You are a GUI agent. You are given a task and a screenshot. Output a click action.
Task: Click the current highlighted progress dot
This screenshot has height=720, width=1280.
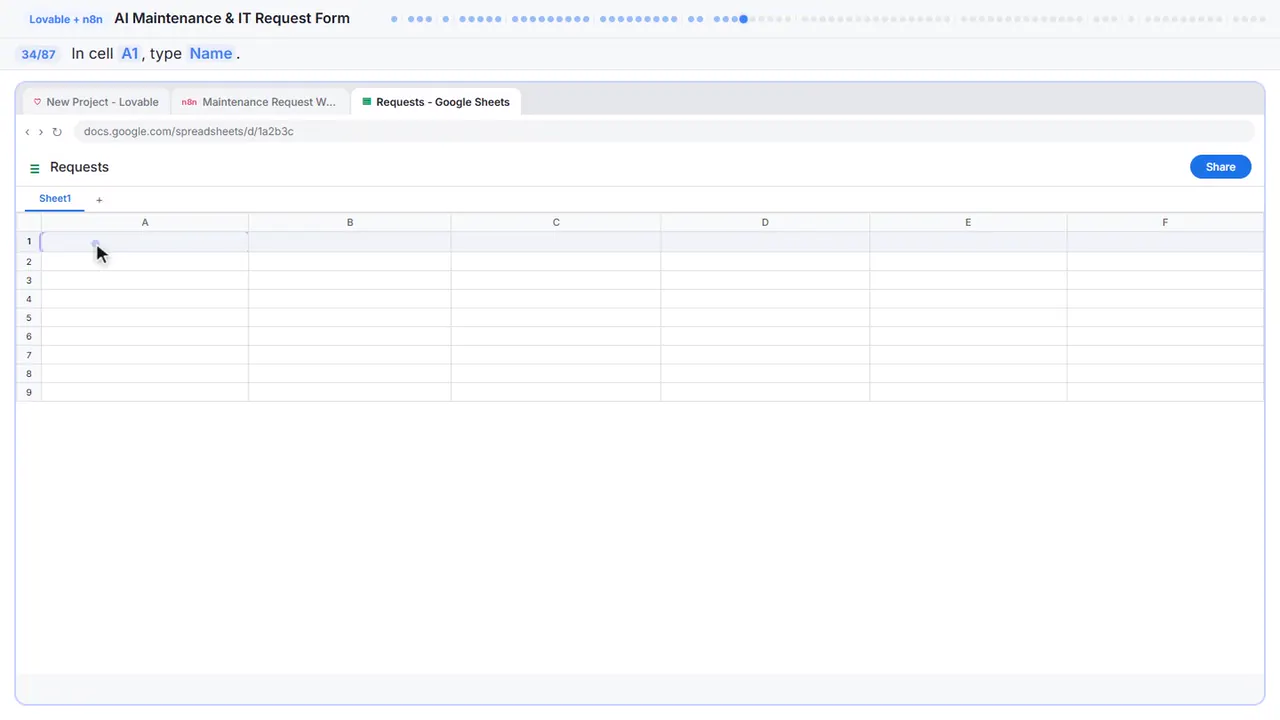(743, 19)
